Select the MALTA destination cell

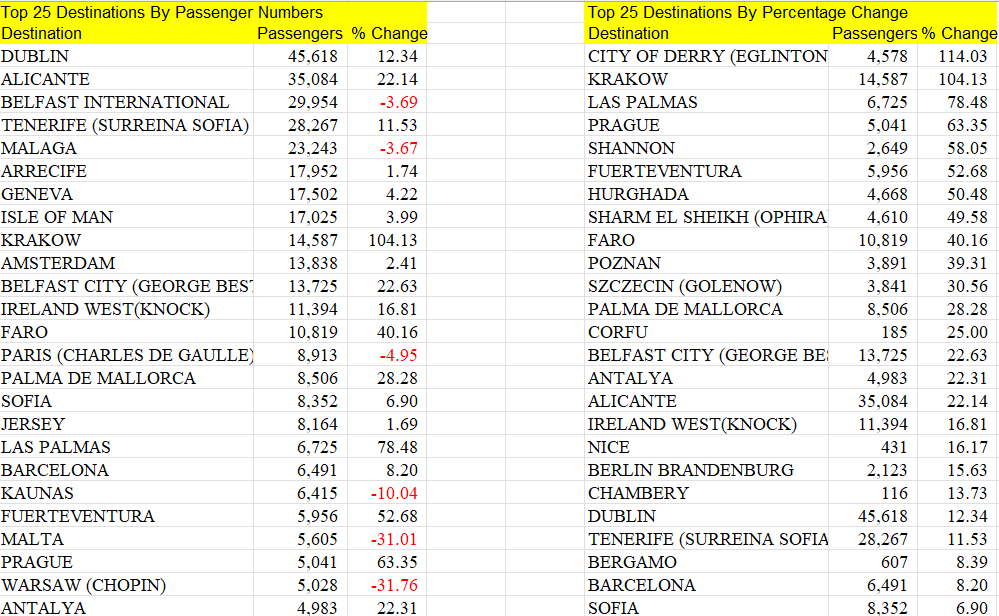(32, 539)
